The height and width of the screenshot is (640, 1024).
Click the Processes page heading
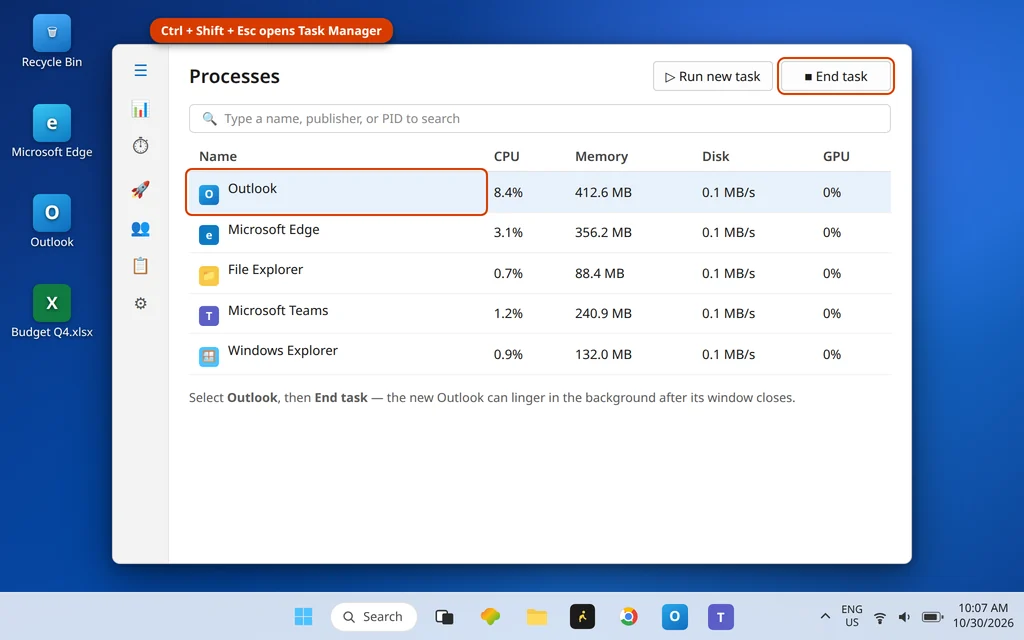[234, 76]
